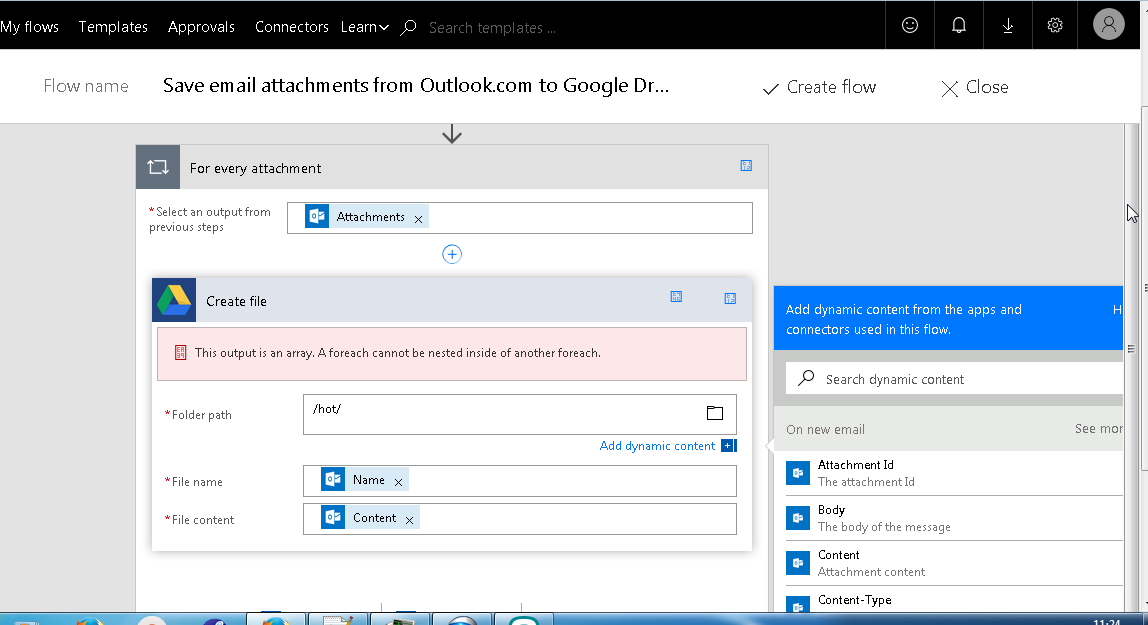Click the download arrow icon
1148x625 pixels.
pyautogui.click(x=1007, y=27)
